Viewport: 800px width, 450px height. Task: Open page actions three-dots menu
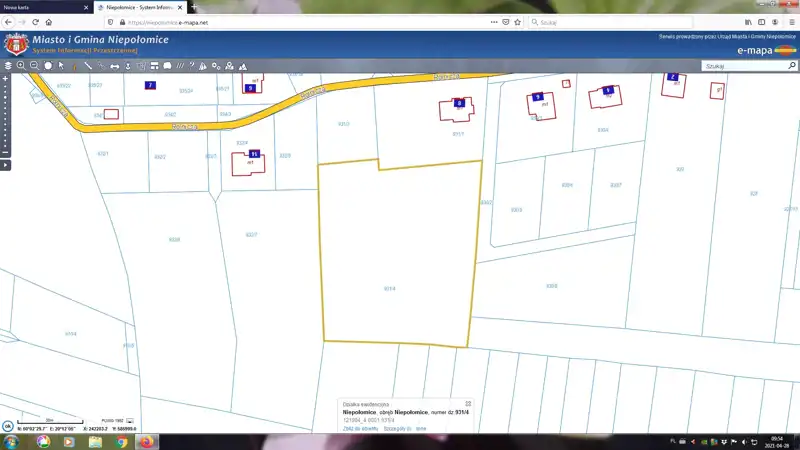(x=493, y=21)
